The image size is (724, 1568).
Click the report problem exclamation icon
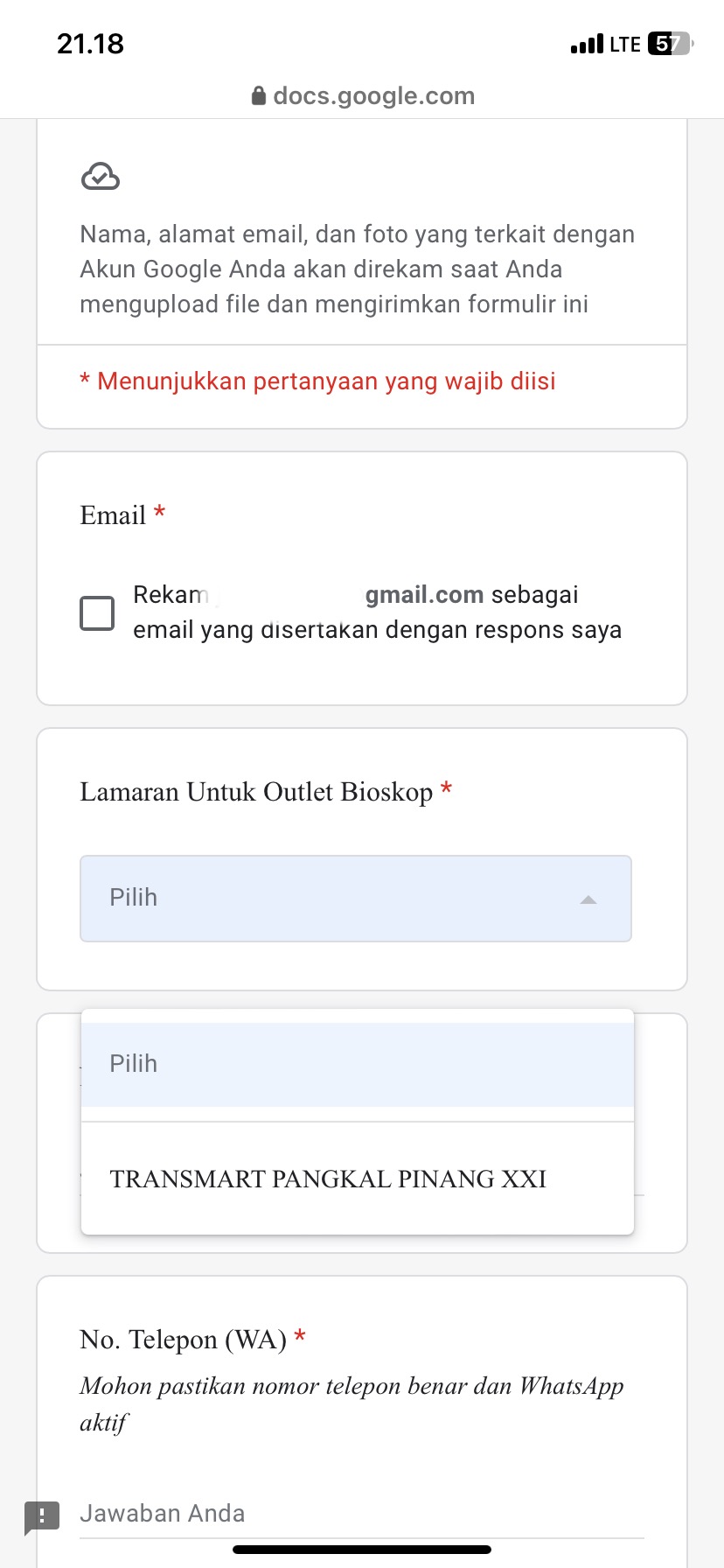click(42, 1515)
